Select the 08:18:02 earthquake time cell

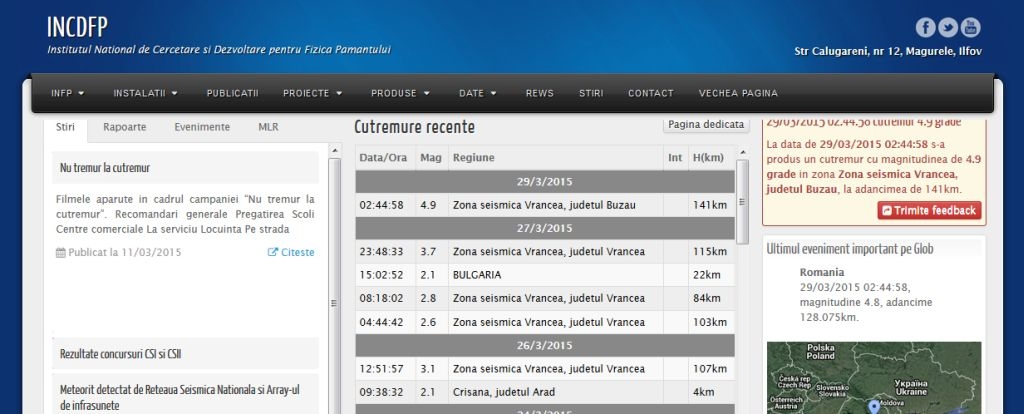pos(385,298)
